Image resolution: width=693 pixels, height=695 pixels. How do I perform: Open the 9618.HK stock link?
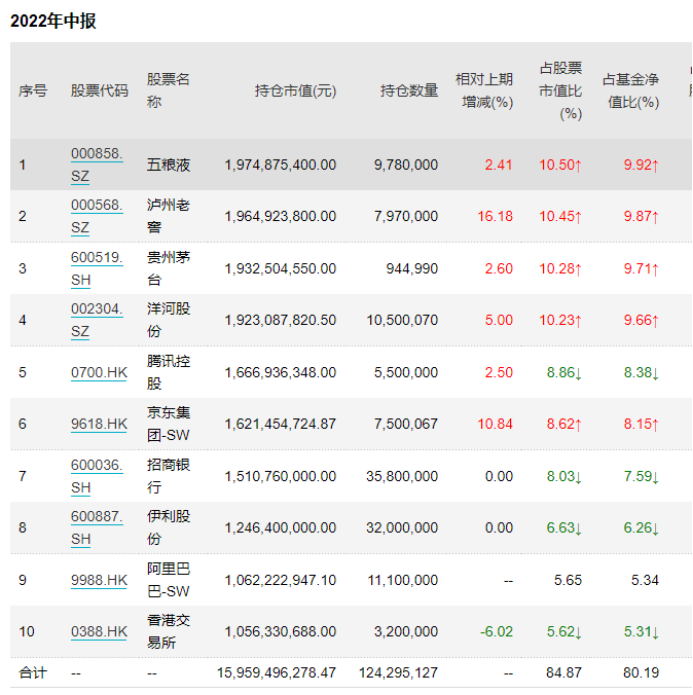[99, 424]
